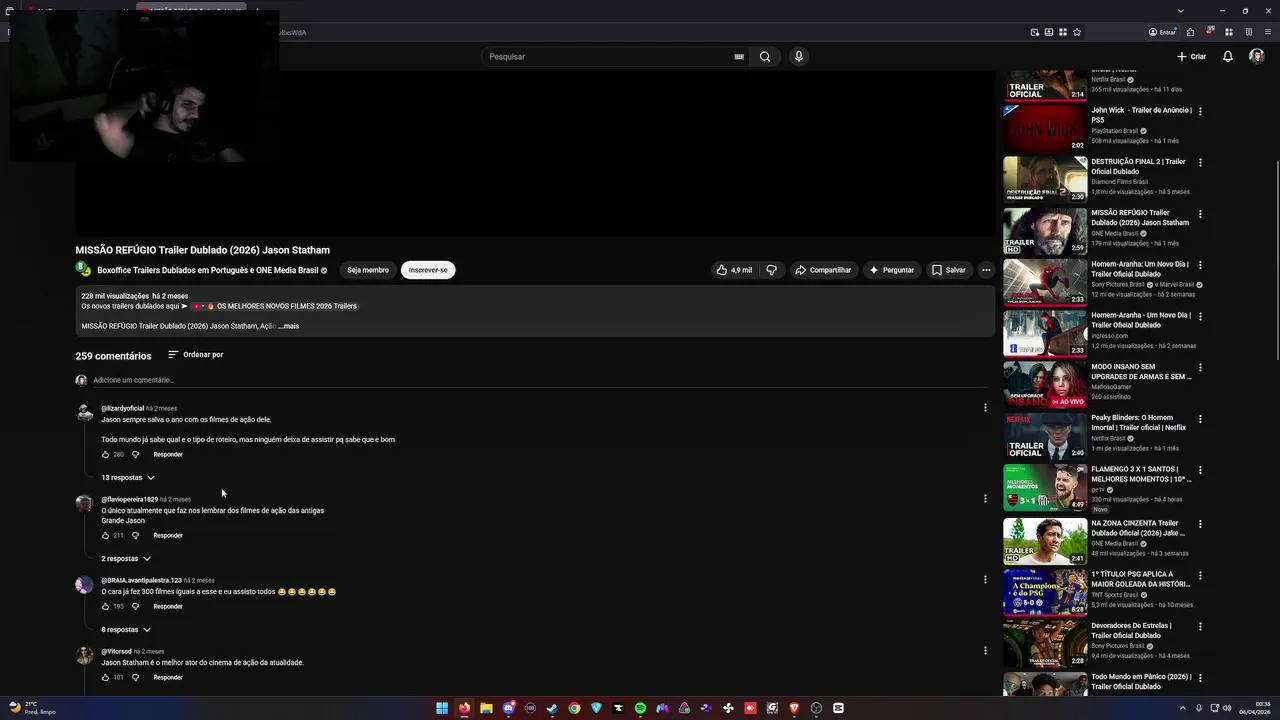Open the Criar create menu

click(1191, 57)
